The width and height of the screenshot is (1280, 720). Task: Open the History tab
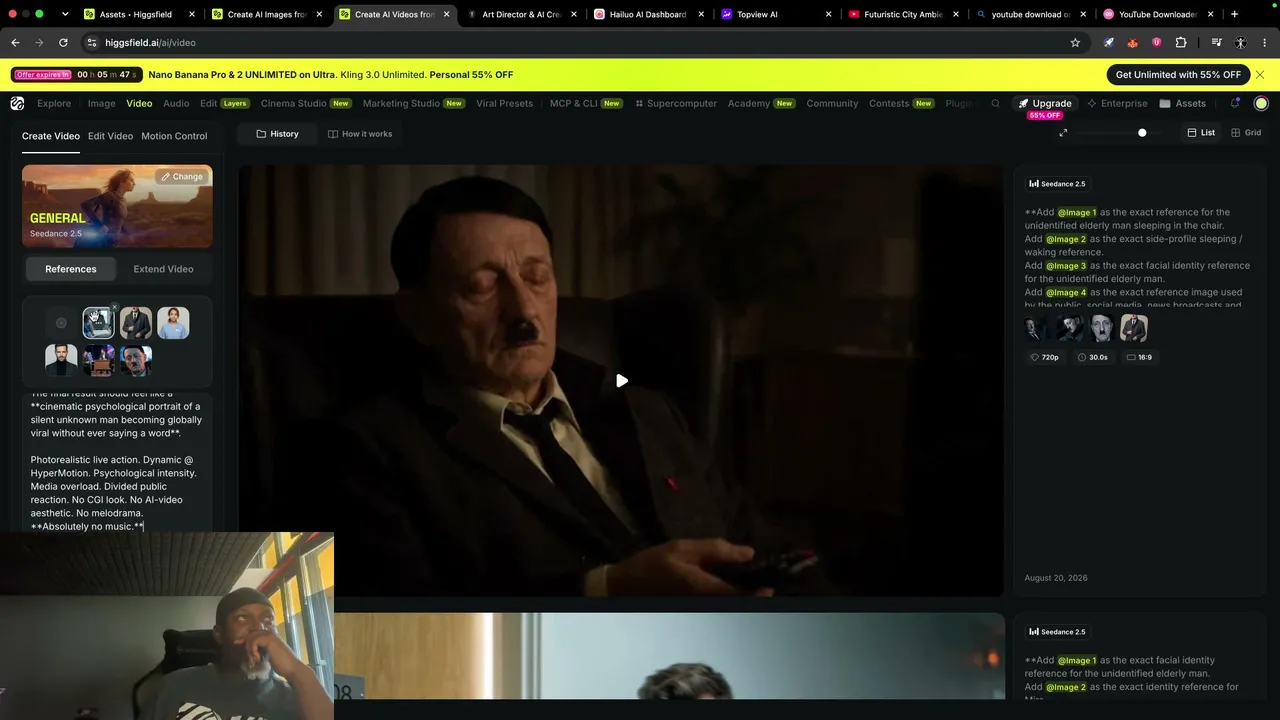[x=277, y=134]
